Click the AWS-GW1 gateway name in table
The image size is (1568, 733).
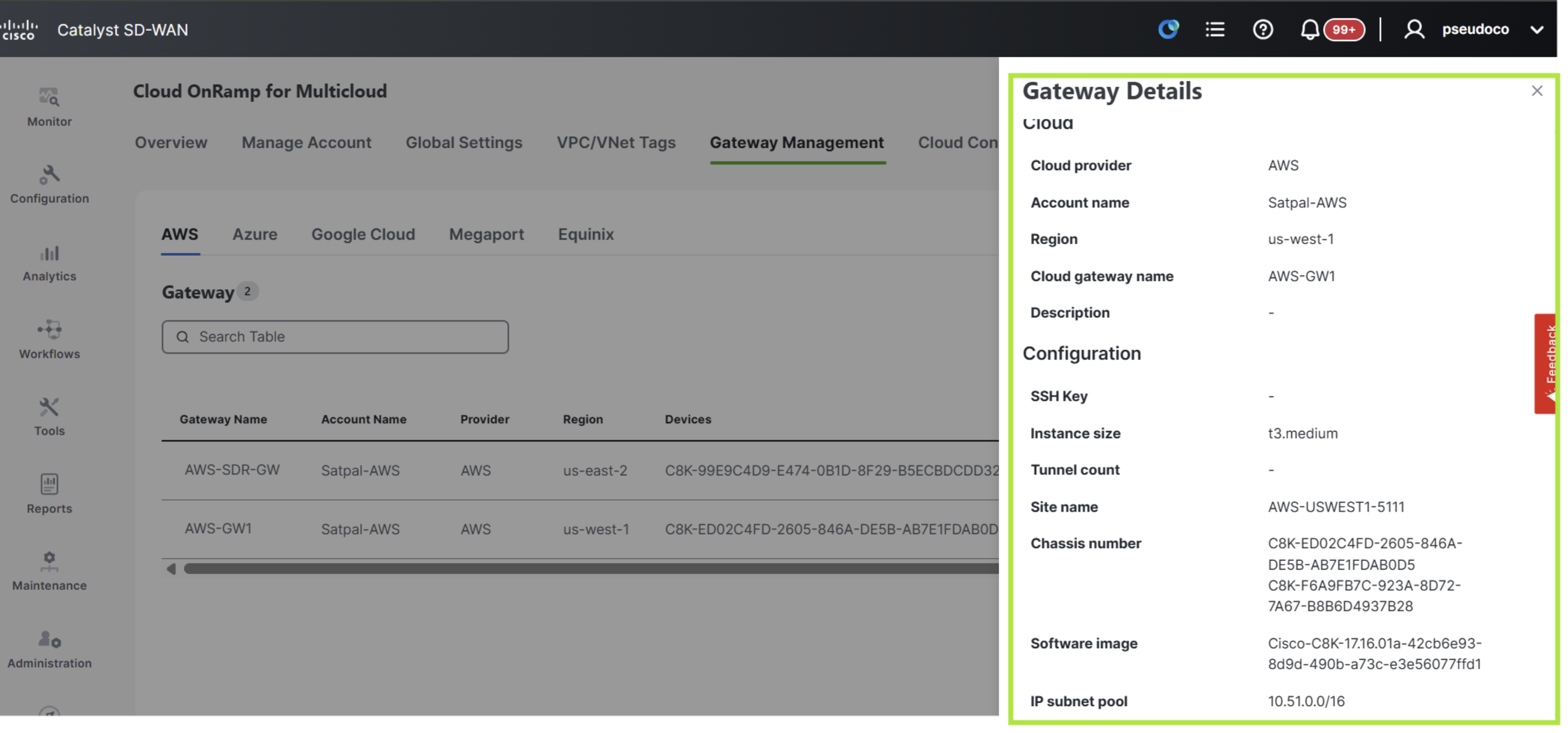coord(218,529)
